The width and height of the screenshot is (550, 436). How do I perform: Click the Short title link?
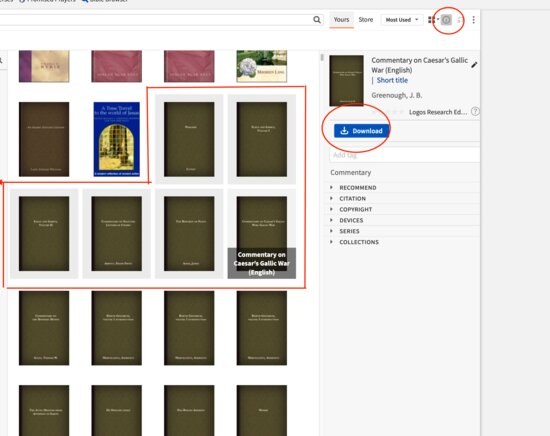(x=392, y=80)
